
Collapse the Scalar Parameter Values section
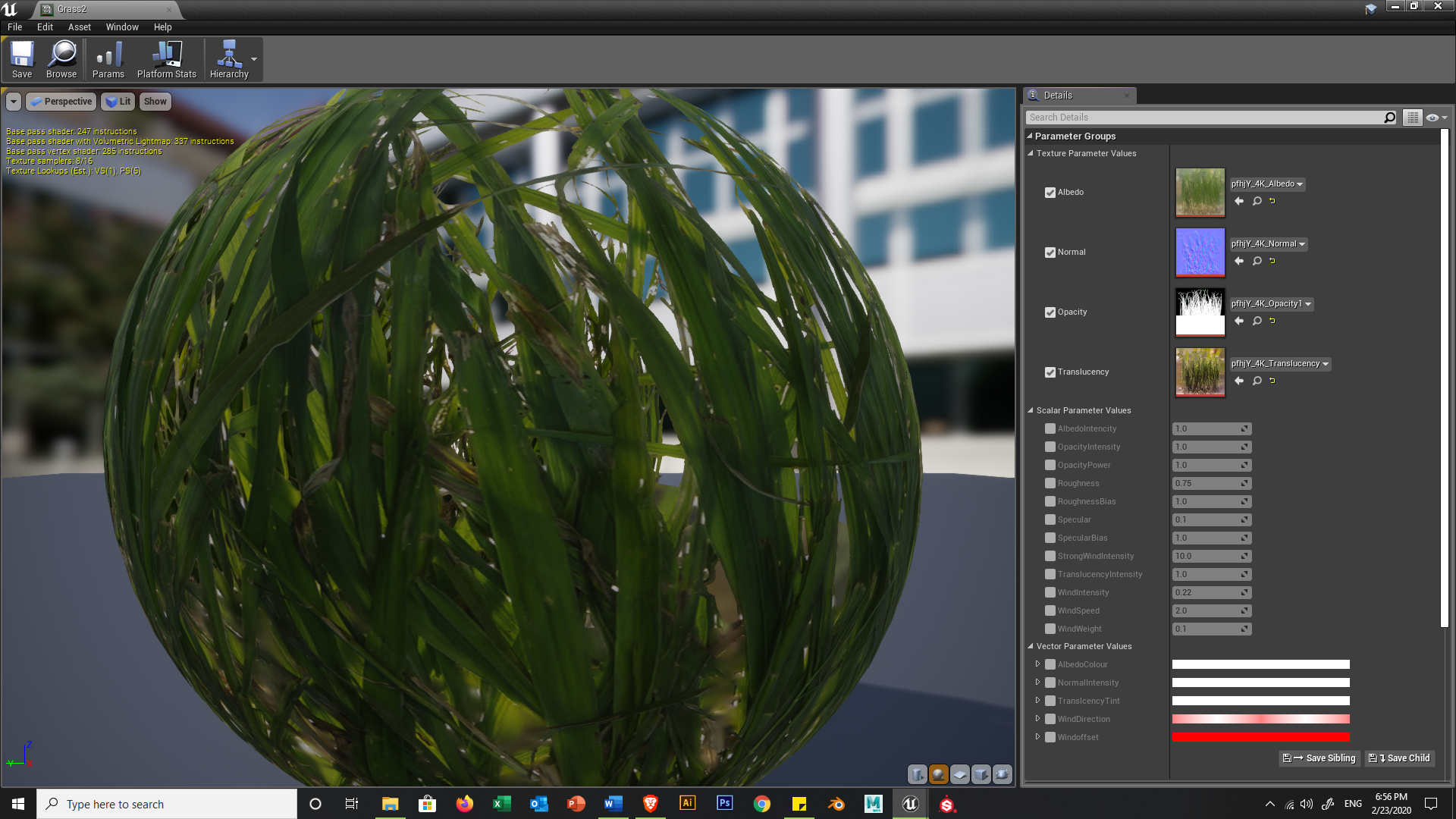[x=1031, y=410]
